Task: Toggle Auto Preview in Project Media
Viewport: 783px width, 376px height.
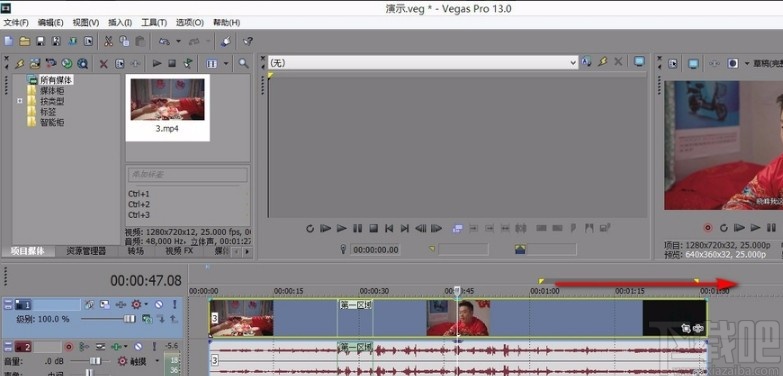Action: [x=188, y=63]
